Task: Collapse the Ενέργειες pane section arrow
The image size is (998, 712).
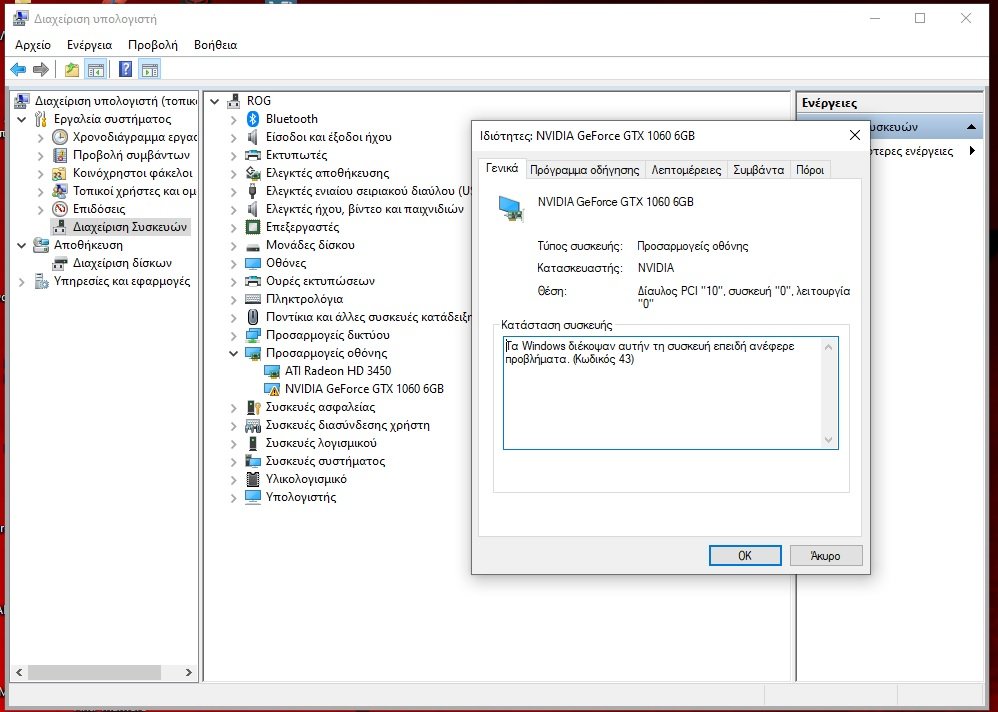Action: (x=971, y=127)
